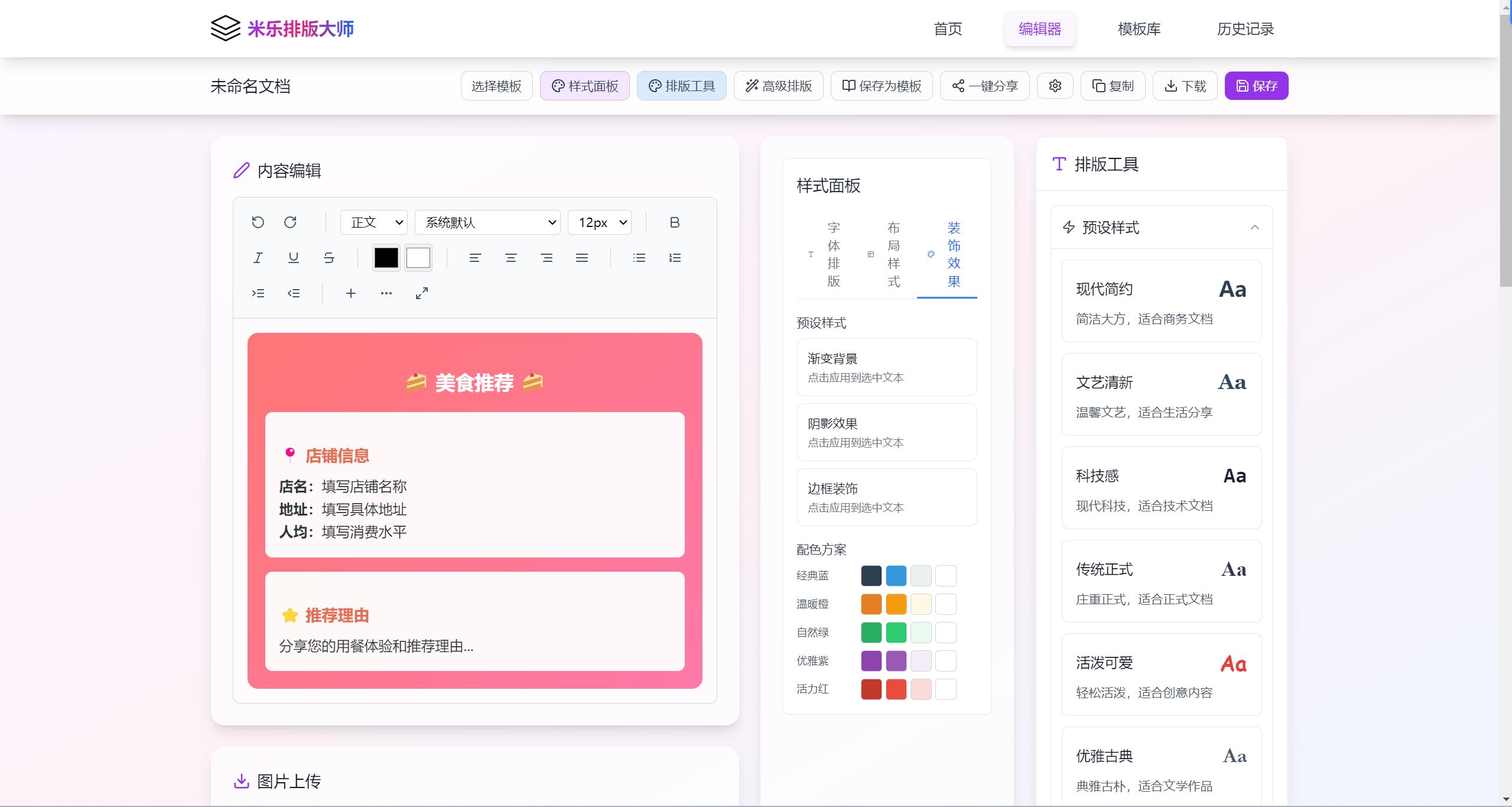This screenshot has height=807, width=1512.
Task: Pick the 优雅紫 dark purple swatch
Action: (871, 660)
